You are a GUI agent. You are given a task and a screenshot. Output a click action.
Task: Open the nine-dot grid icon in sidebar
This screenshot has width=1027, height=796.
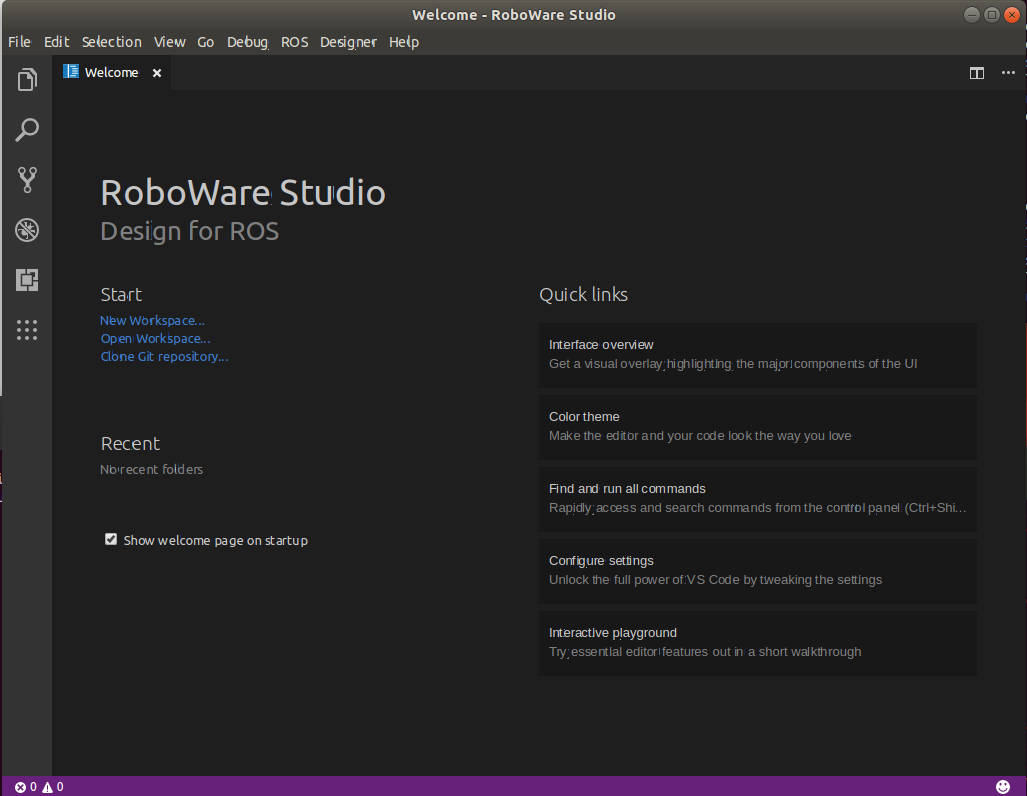27,330
